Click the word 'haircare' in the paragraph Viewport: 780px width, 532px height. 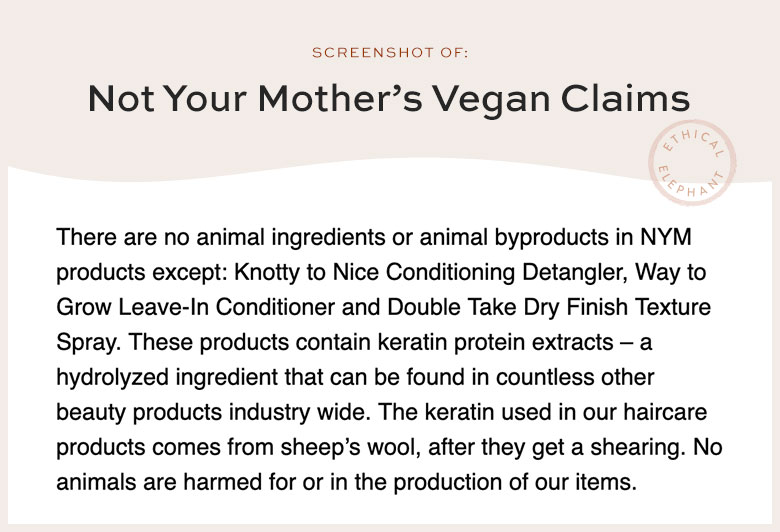coord(665,413)
